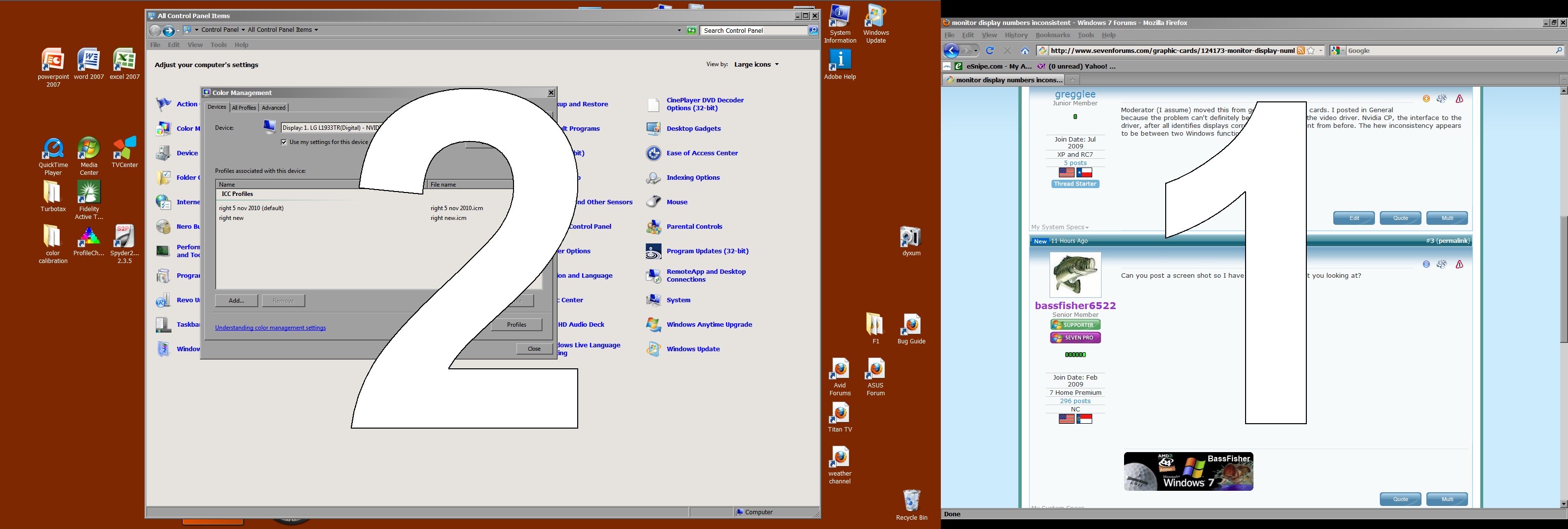Open Firefox History menu
This screenshot has height=529, width=1568.
[1016, 35]
